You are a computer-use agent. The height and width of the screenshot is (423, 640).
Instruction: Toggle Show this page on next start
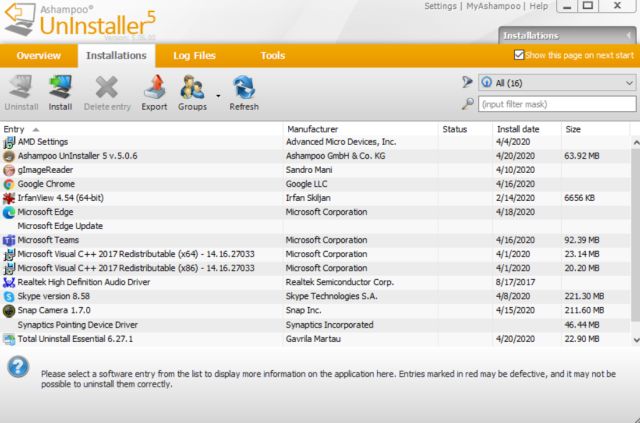click(x=518, y=55)
